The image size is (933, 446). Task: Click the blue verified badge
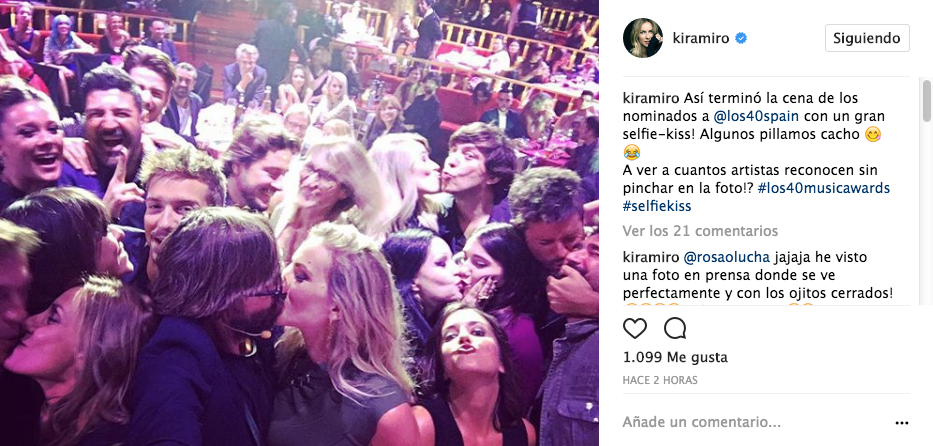coord(741,39)
